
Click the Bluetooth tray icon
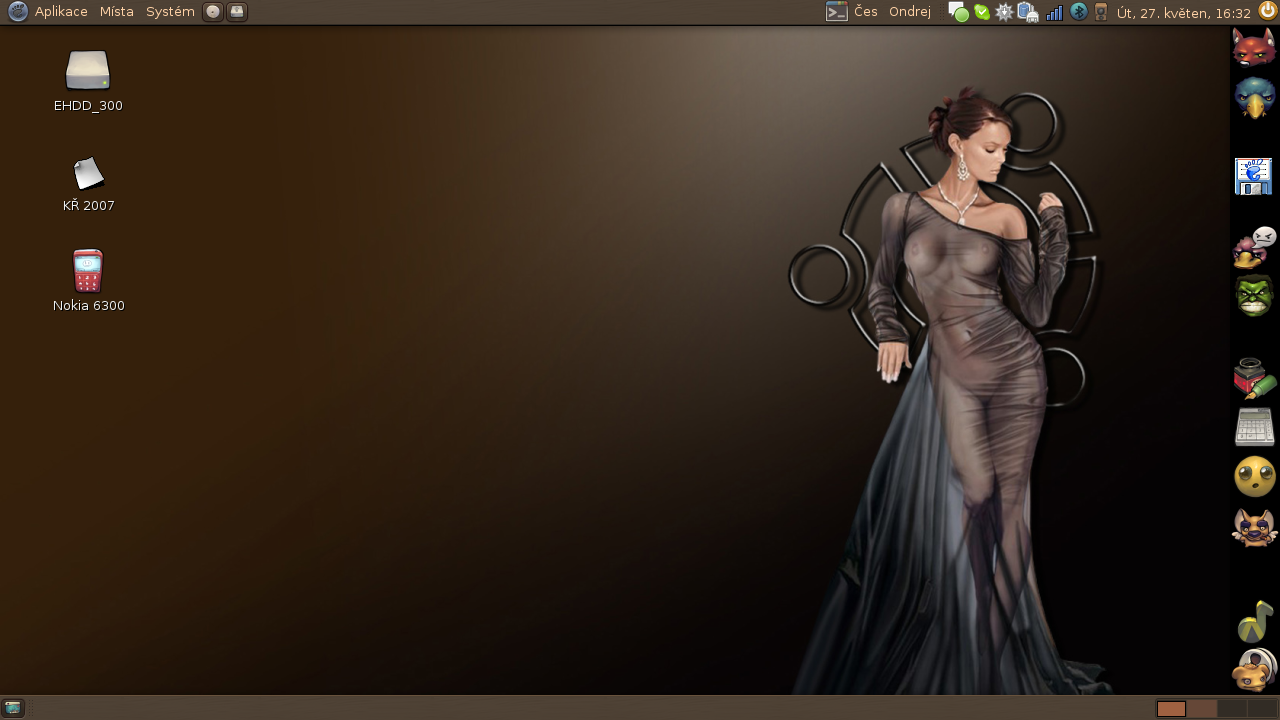[x=1078, y=12]
